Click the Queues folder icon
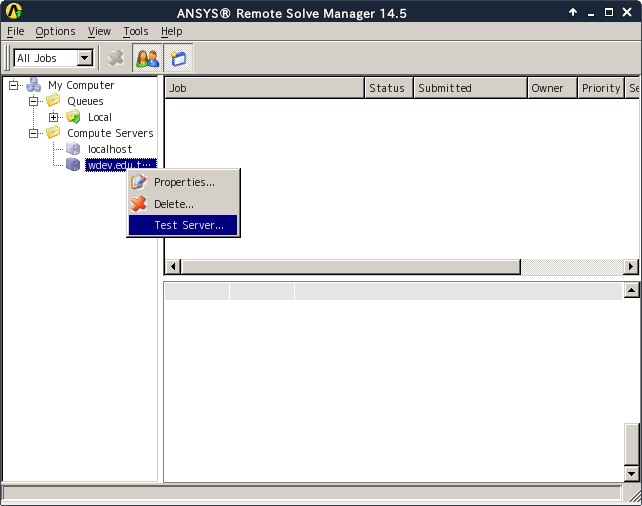The width and height of the screenshot is (642, 506). click(x=54, y=101)
